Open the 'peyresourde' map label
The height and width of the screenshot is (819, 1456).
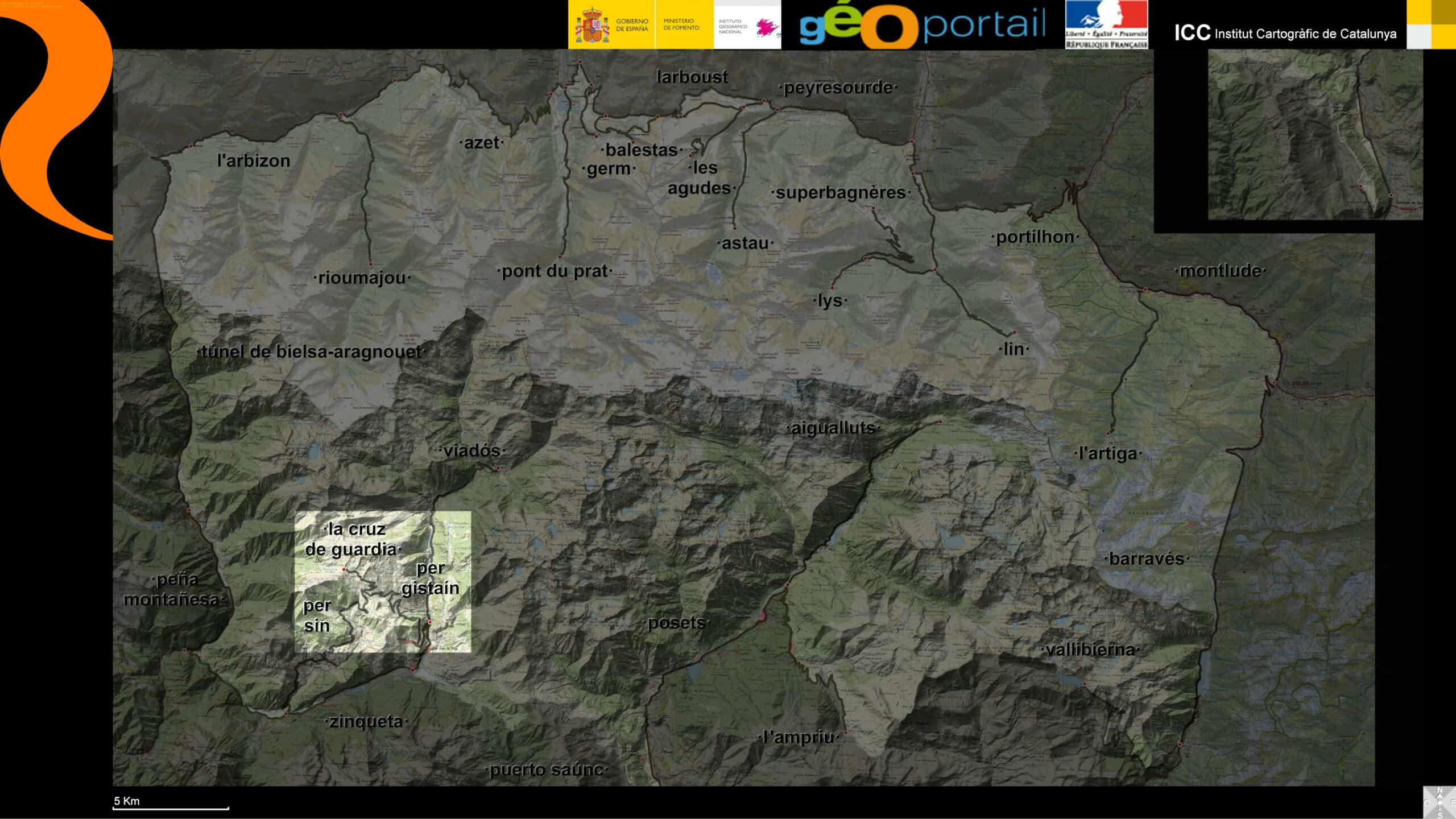pos(838,88)
